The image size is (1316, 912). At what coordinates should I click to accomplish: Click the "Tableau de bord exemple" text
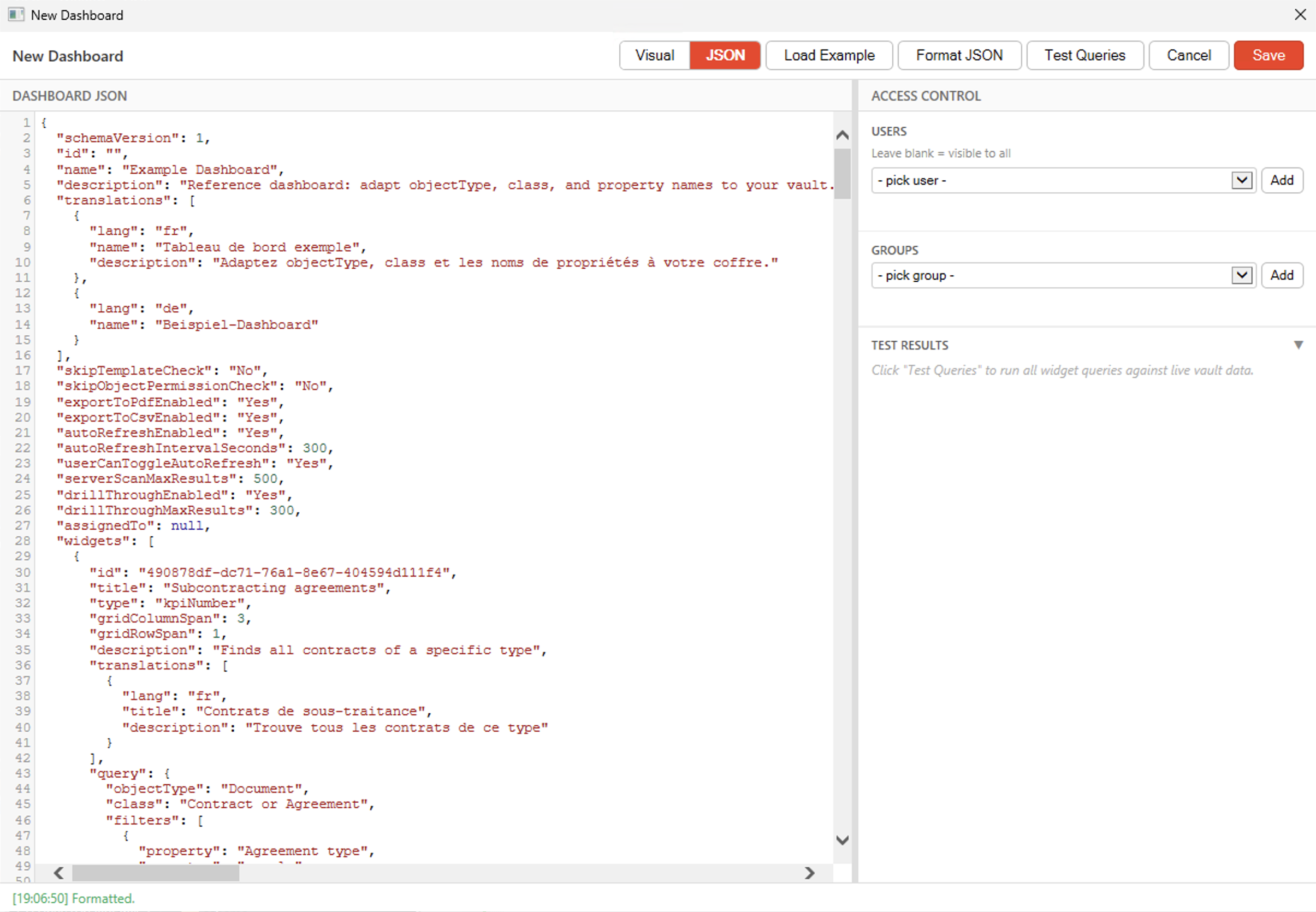[257, 247]
